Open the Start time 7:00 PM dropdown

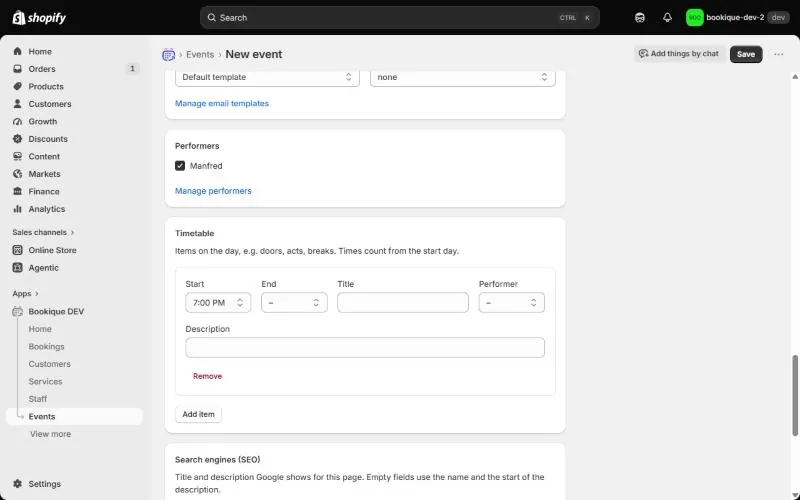click(x=218, y=303)
